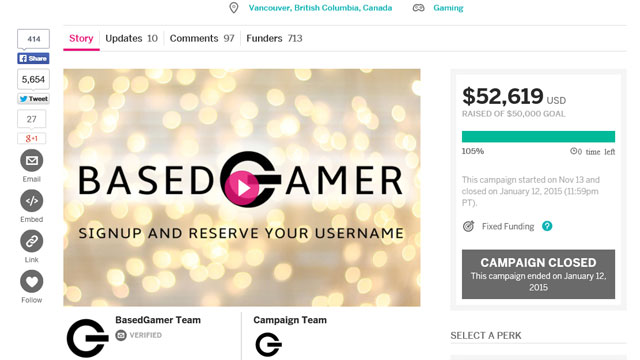This screenshot has width=640, height=360.
Task: Get the Embed code icon
Action: click(x=31, y=201)
